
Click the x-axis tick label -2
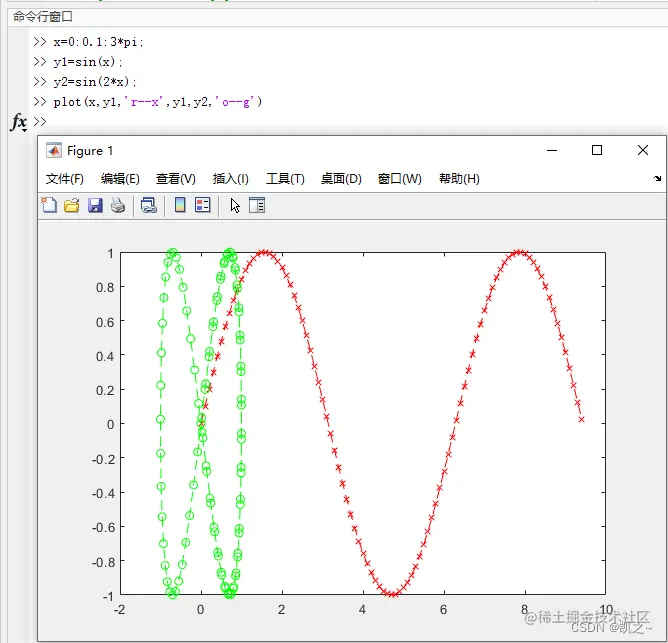tap(120, 610)
